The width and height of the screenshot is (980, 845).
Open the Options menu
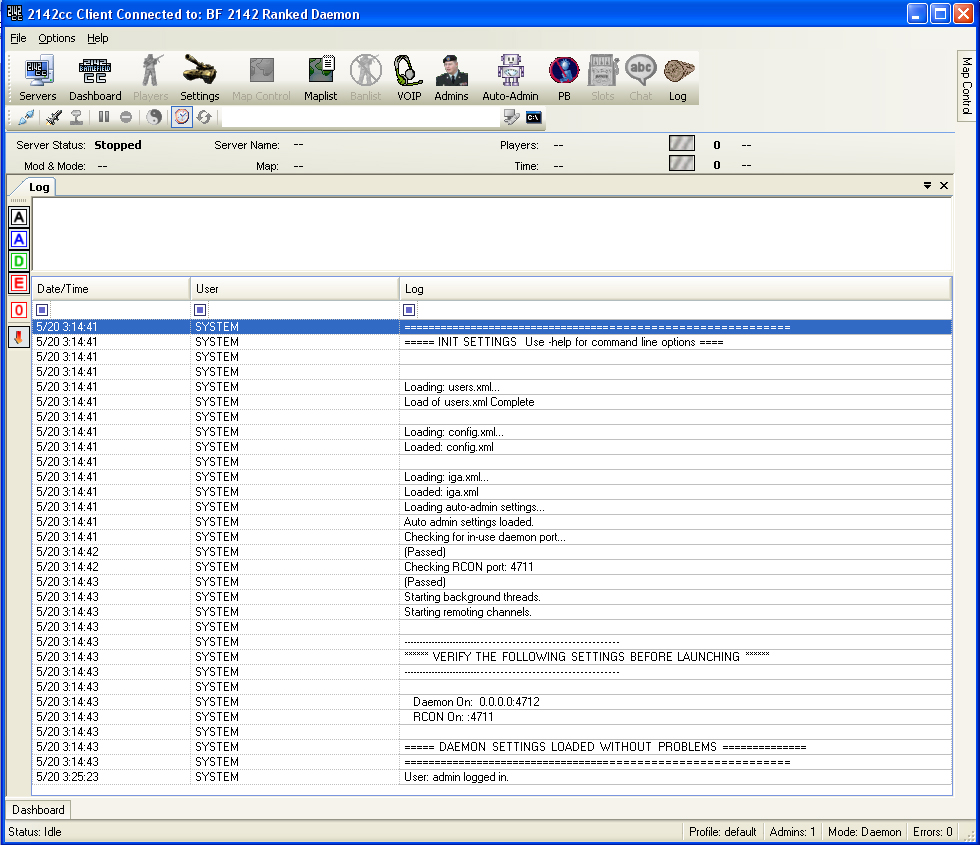(x=57, y=38)
